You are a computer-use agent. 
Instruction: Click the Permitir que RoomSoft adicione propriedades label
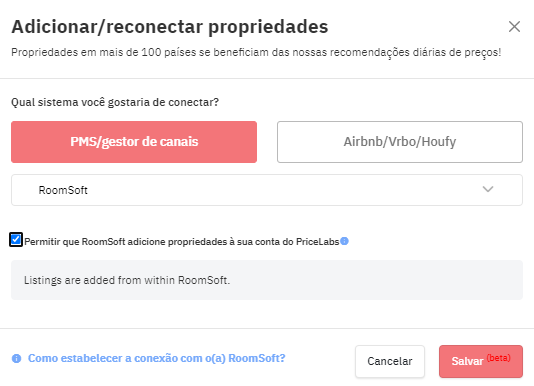pos(182,242)
